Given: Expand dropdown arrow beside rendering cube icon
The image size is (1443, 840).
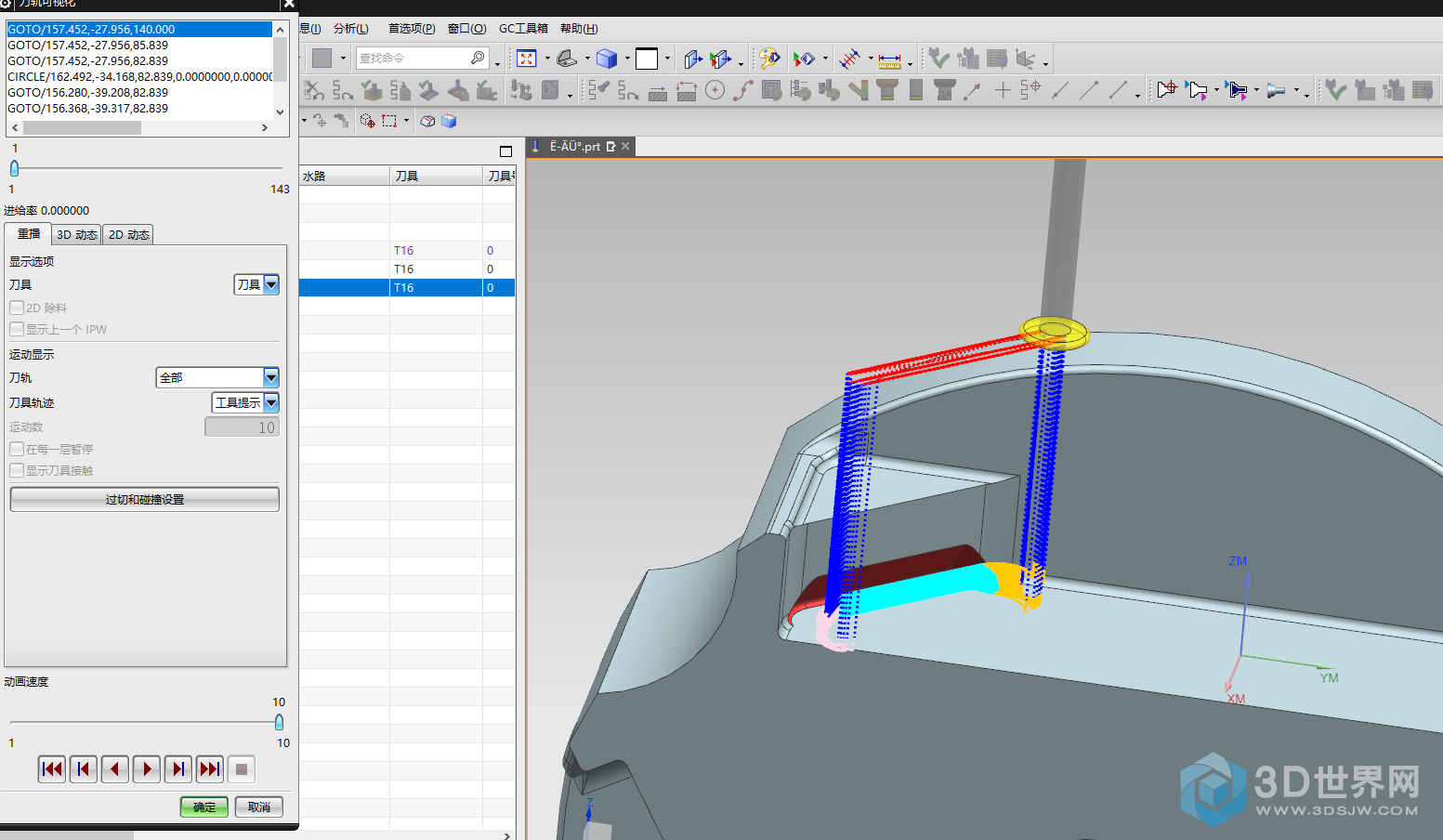Looking at the screenshot, I should click(x=627, y=59).
